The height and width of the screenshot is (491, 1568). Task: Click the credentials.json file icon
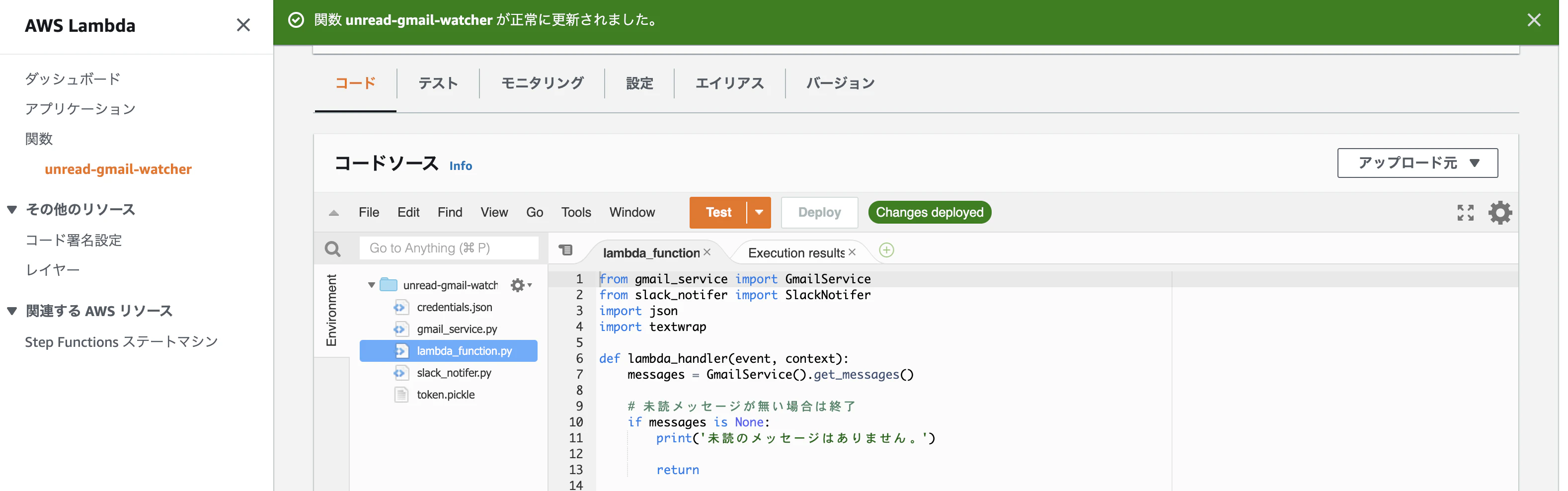[x=400, y=307]
